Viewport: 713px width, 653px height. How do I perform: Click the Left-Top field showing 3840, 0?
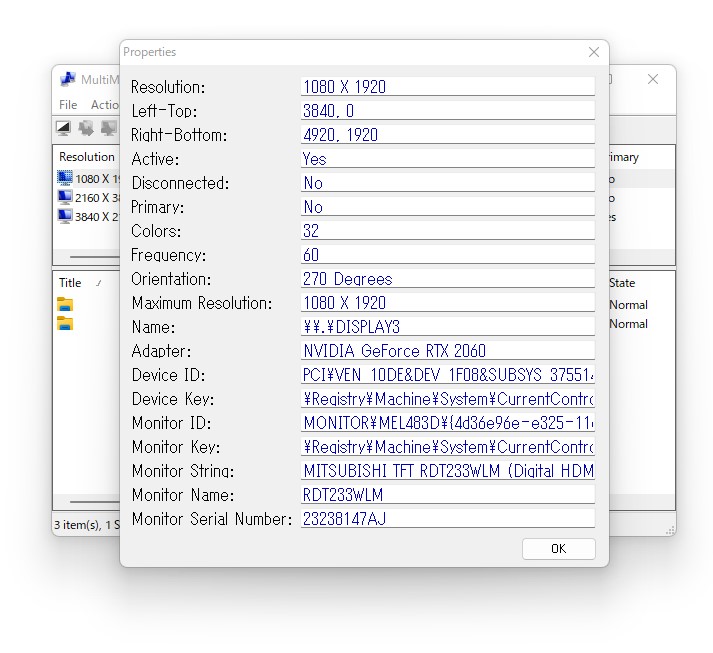447,111
